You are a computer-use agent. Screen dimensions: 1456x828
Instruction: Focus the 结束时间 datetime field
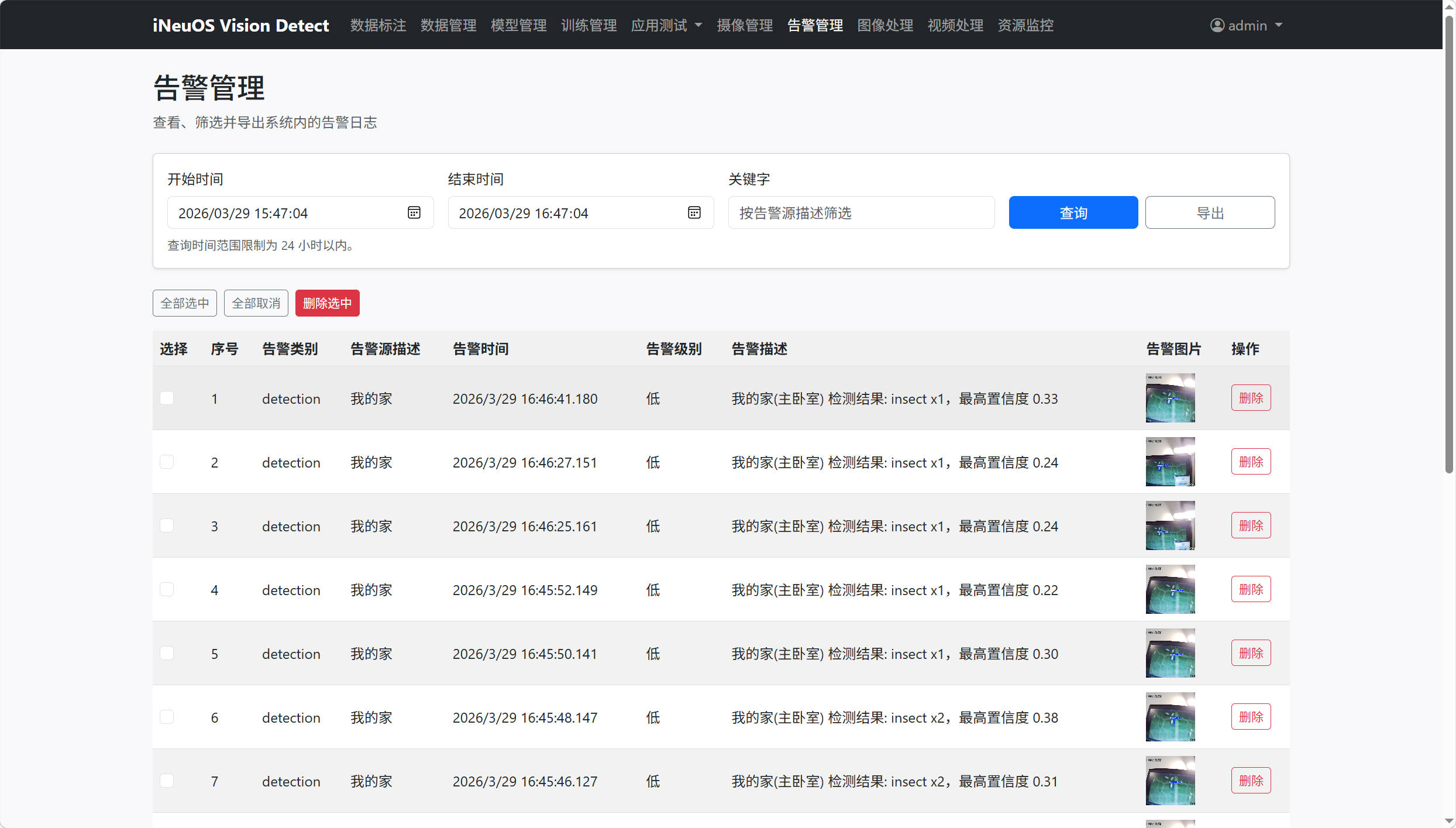581,212
